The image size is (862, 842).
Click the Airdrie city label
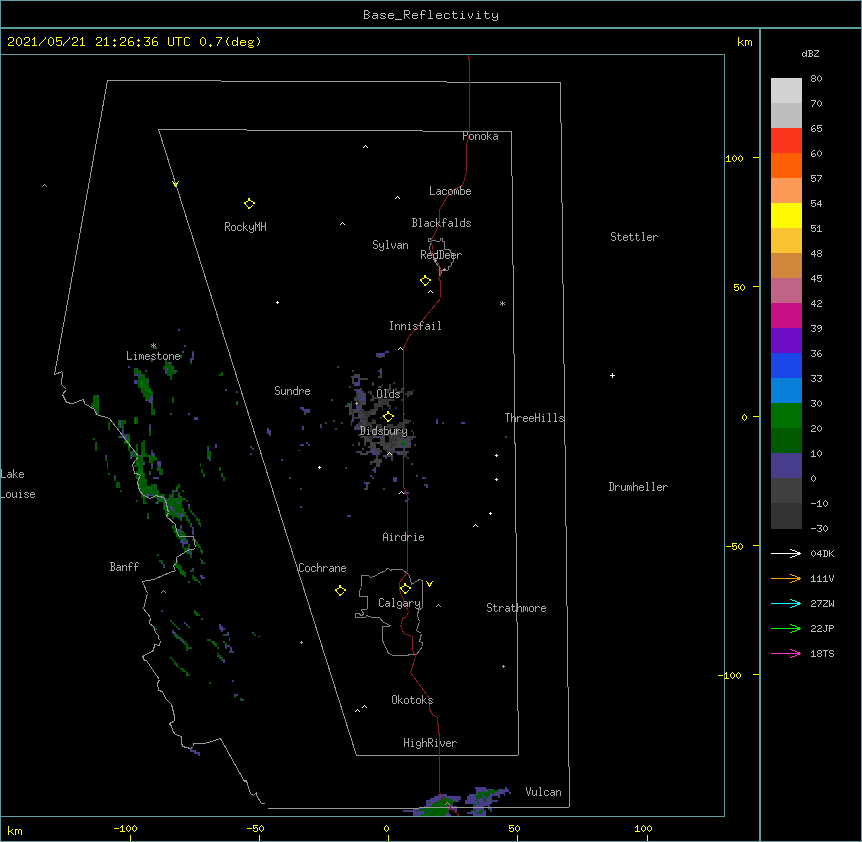404,537
